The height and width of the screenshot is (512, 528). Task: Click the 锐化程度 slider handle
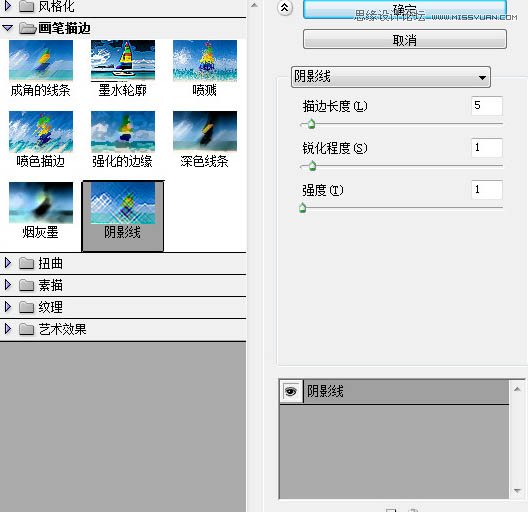[312, 166]
